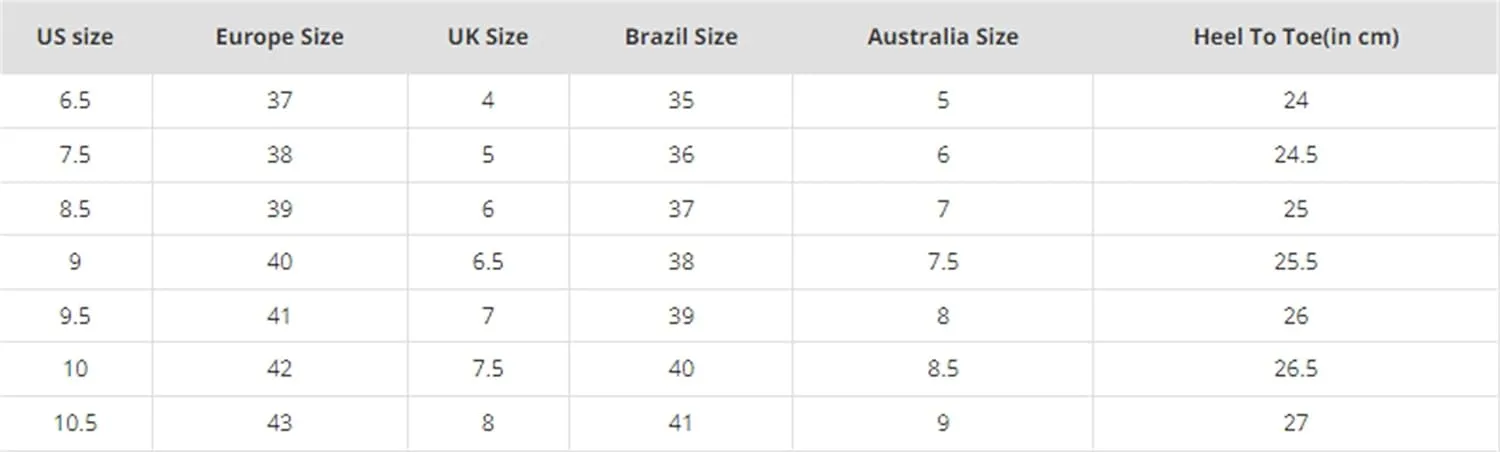Click US size 10.5 cell
The image size is (1500, 452).
[75, 423]
